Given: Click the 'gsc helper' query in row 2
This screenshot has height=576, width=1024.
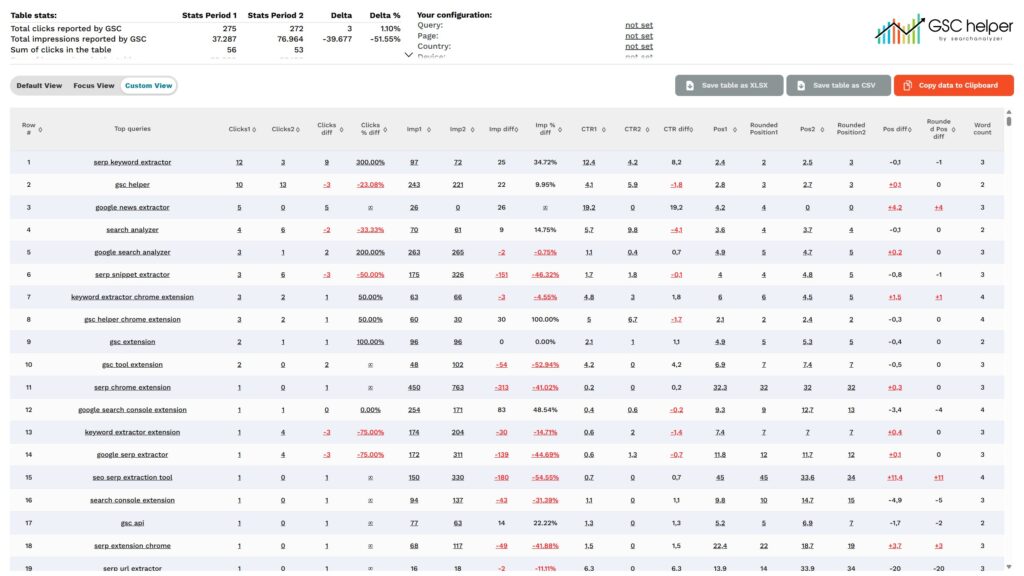Looking at the screenshot, I should pyautogui.click(x=133, y=185).
